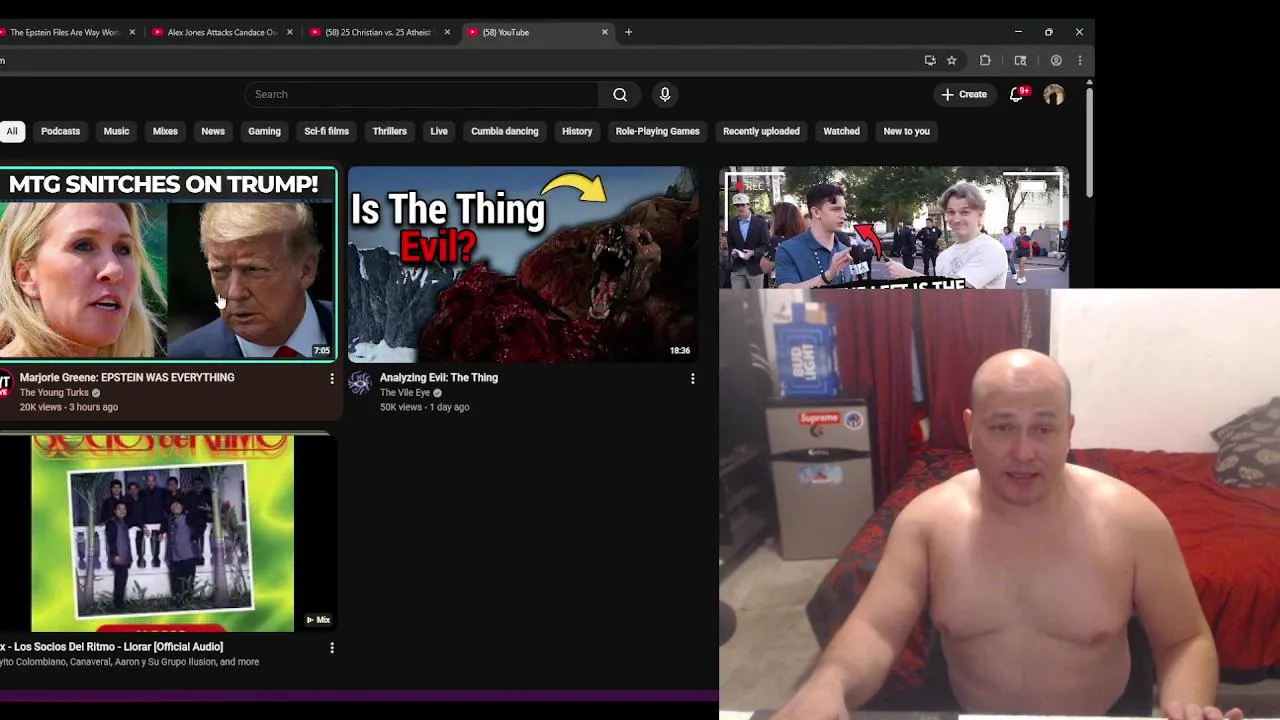The image size is (1280, 720).
Task: Open the street interview video thumbnail
Action: click(894, 228)
